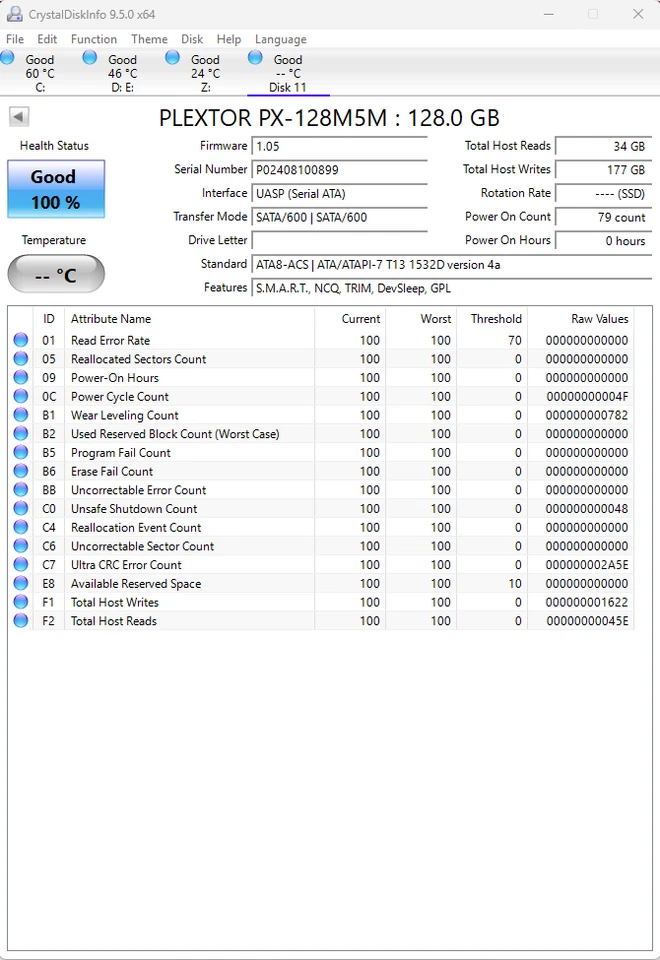Screen dimensions: 660x960
Task: Select the Disk 11 tab
Action: (x=288, y=73)
